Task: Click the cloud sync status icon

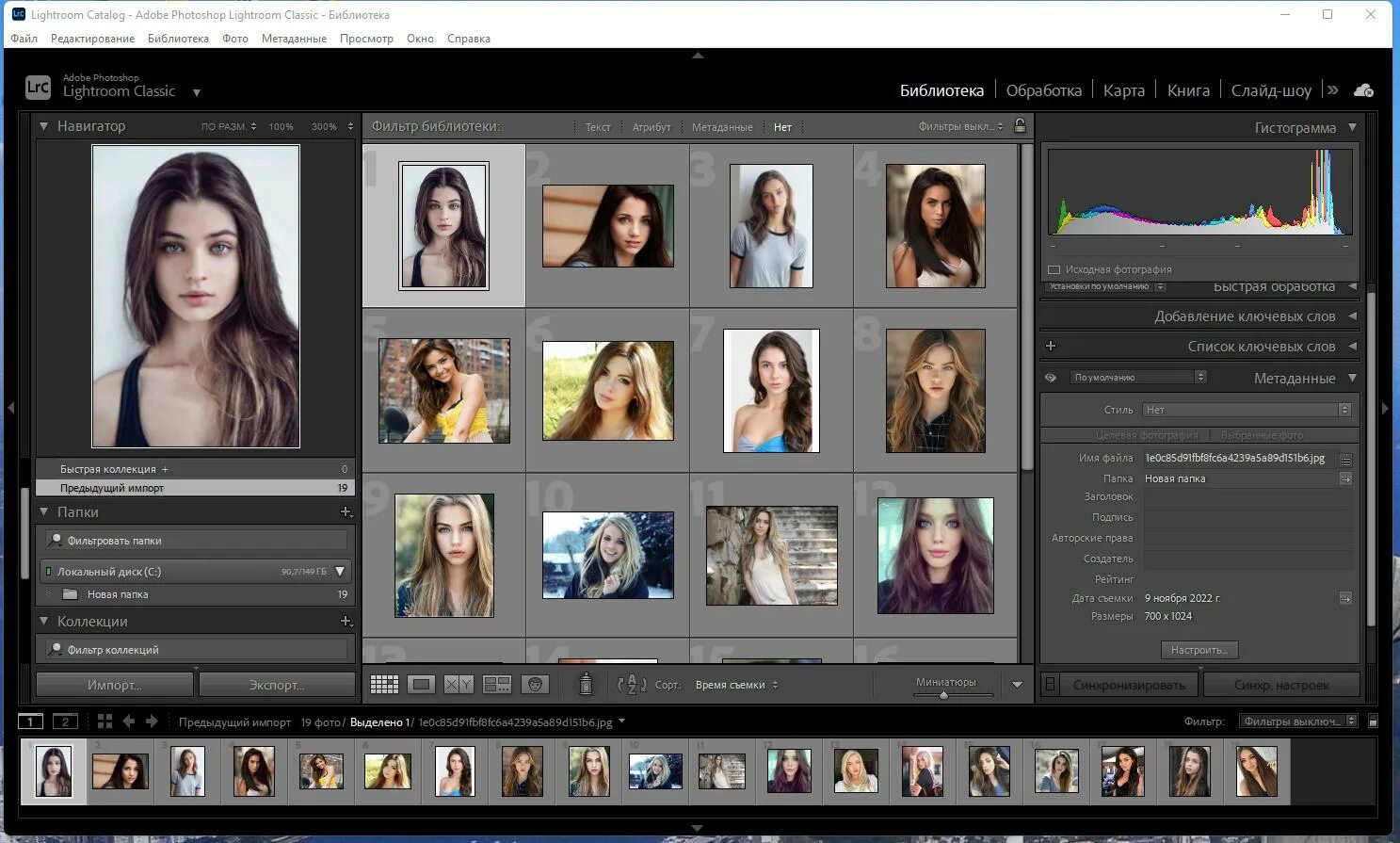Action: point(1363,90)
